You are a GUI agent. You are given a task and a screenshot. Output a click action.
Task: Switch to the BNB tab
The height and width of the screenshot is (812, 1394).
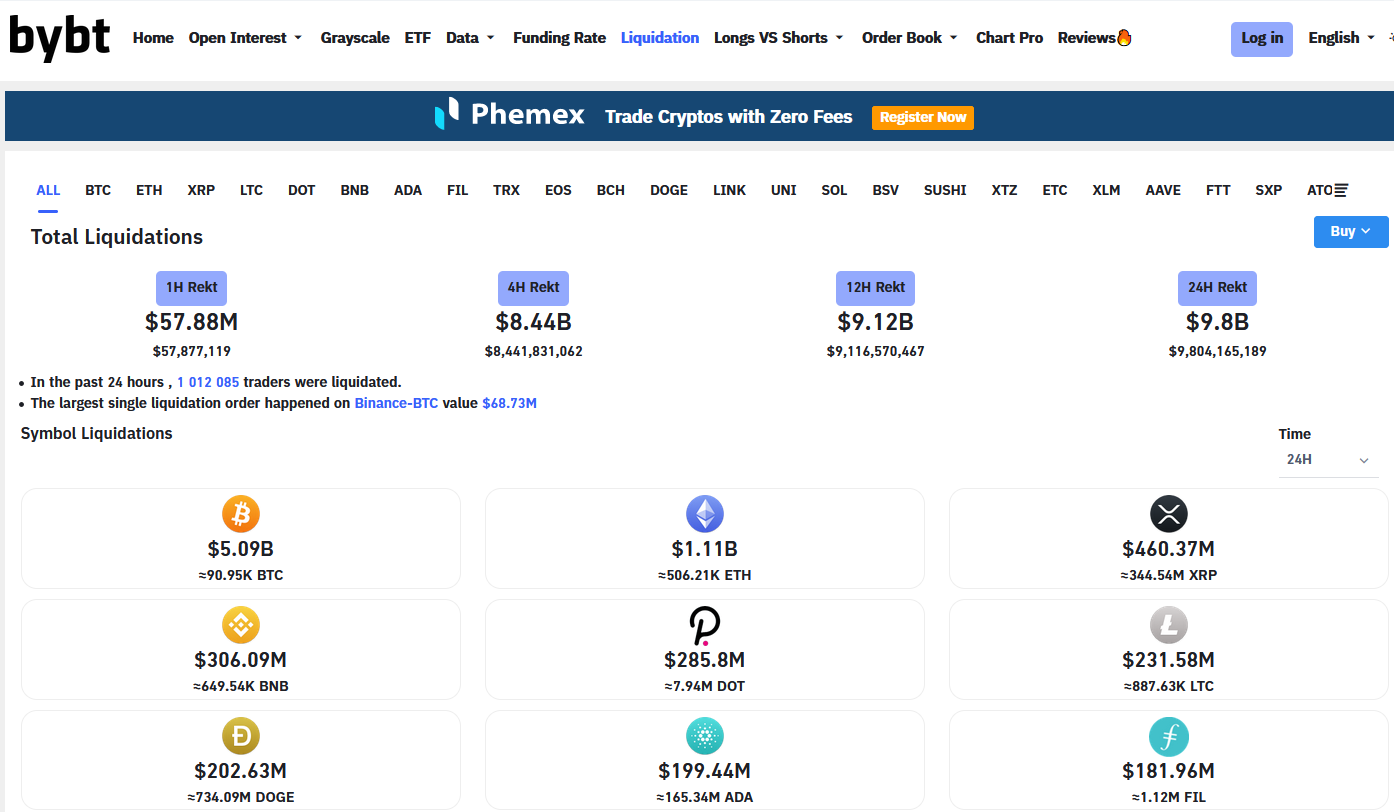tap(355, 190)
